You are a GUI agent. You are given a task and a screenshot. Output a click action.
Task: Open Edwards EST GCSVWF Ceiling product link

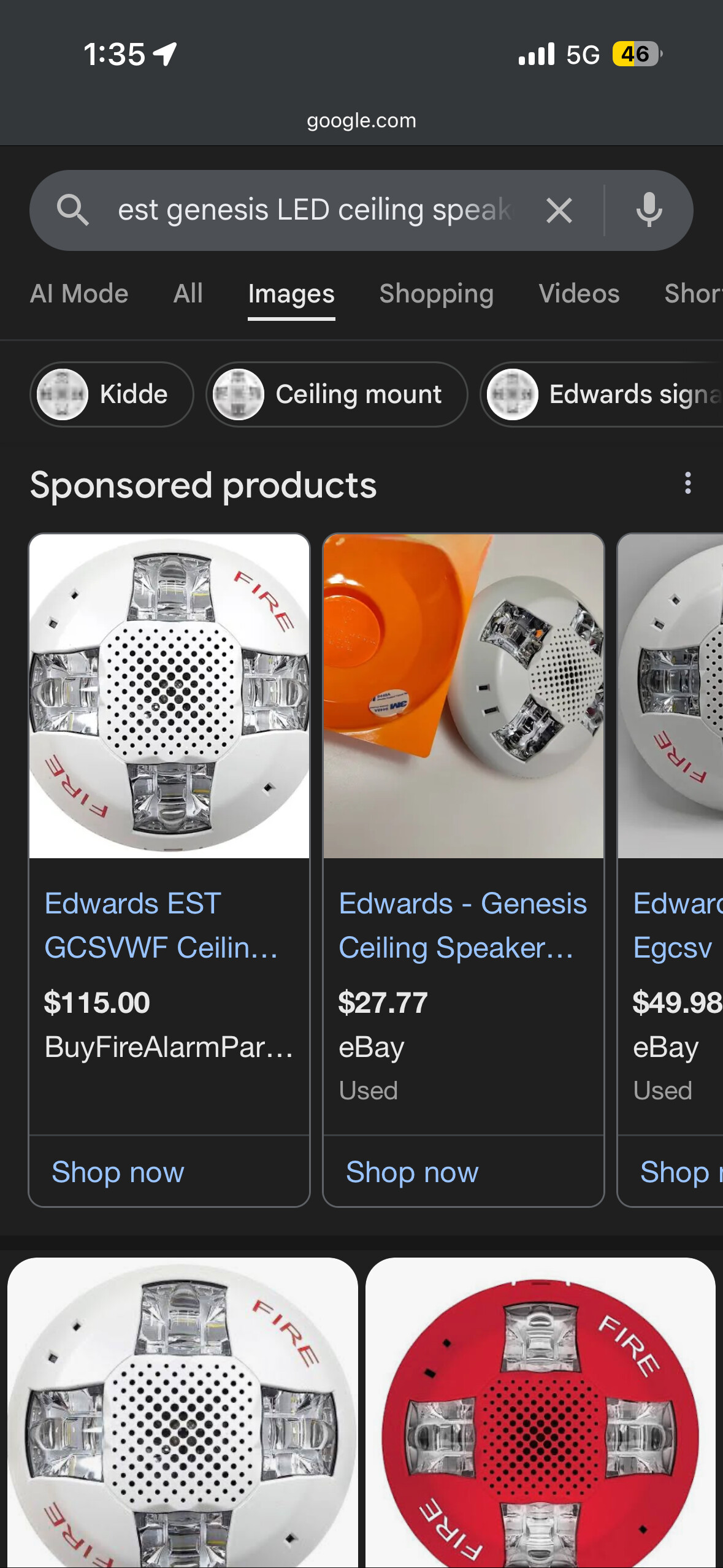coord(161,925)
